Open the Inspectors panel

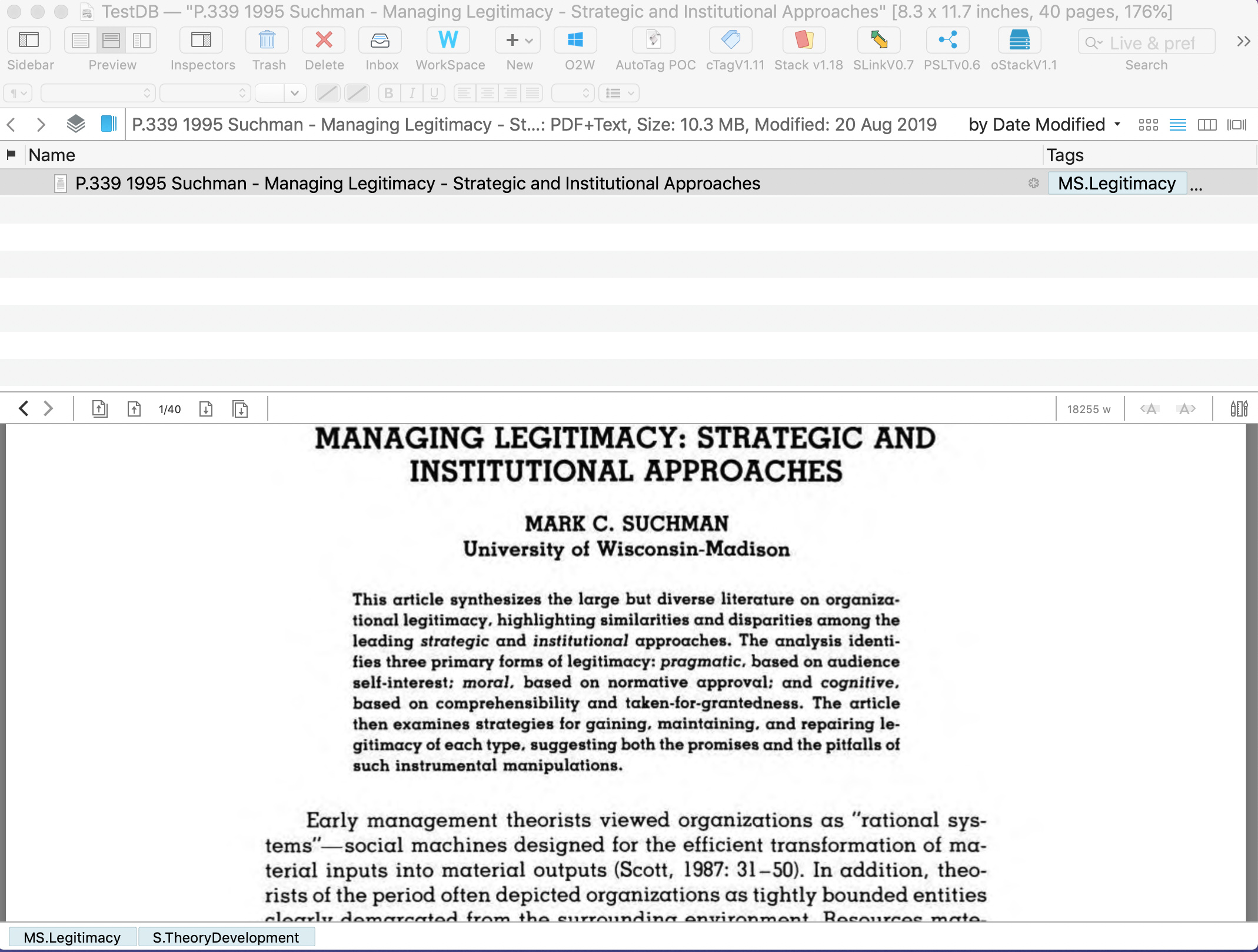pyautogui.click(x=201, y=41)
